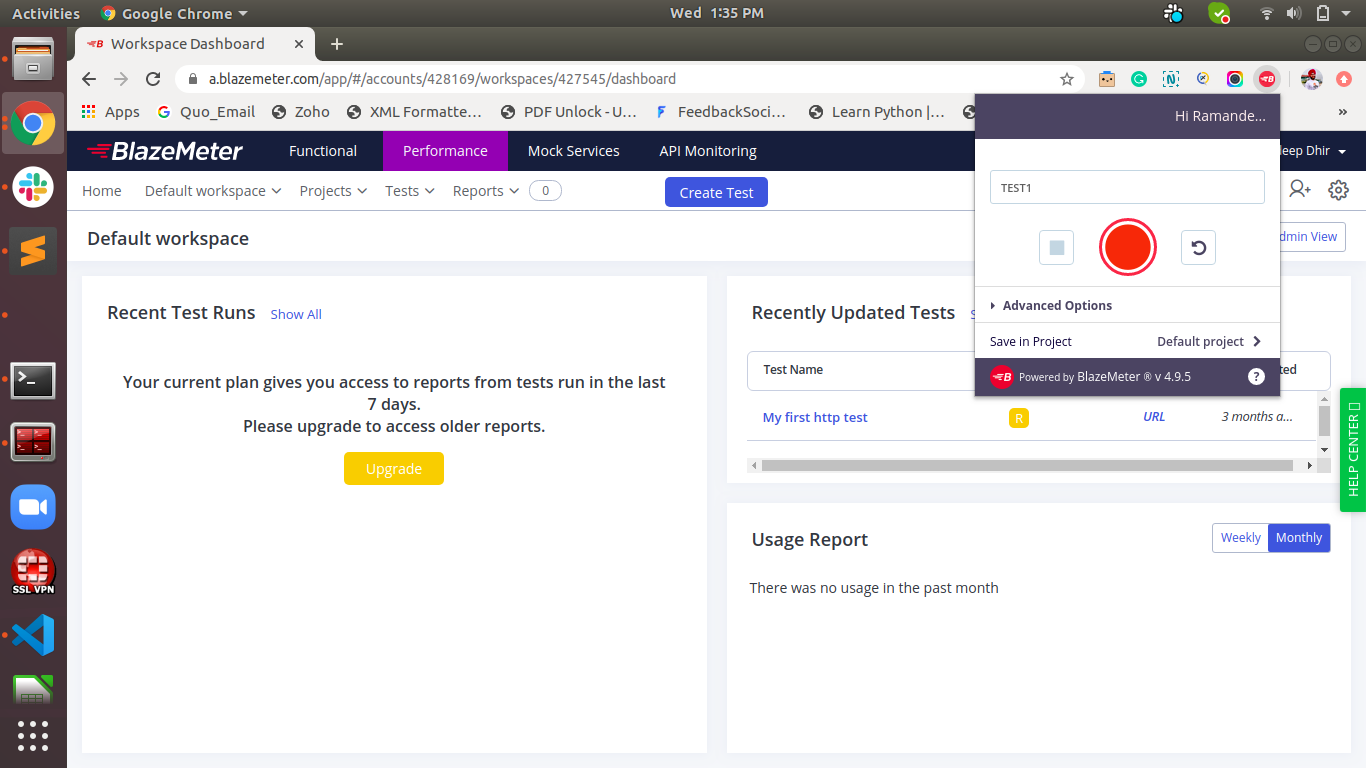Launch Visual Studio Code from dock
Viewport: 1366px width, 768px height.
[33, 635]
